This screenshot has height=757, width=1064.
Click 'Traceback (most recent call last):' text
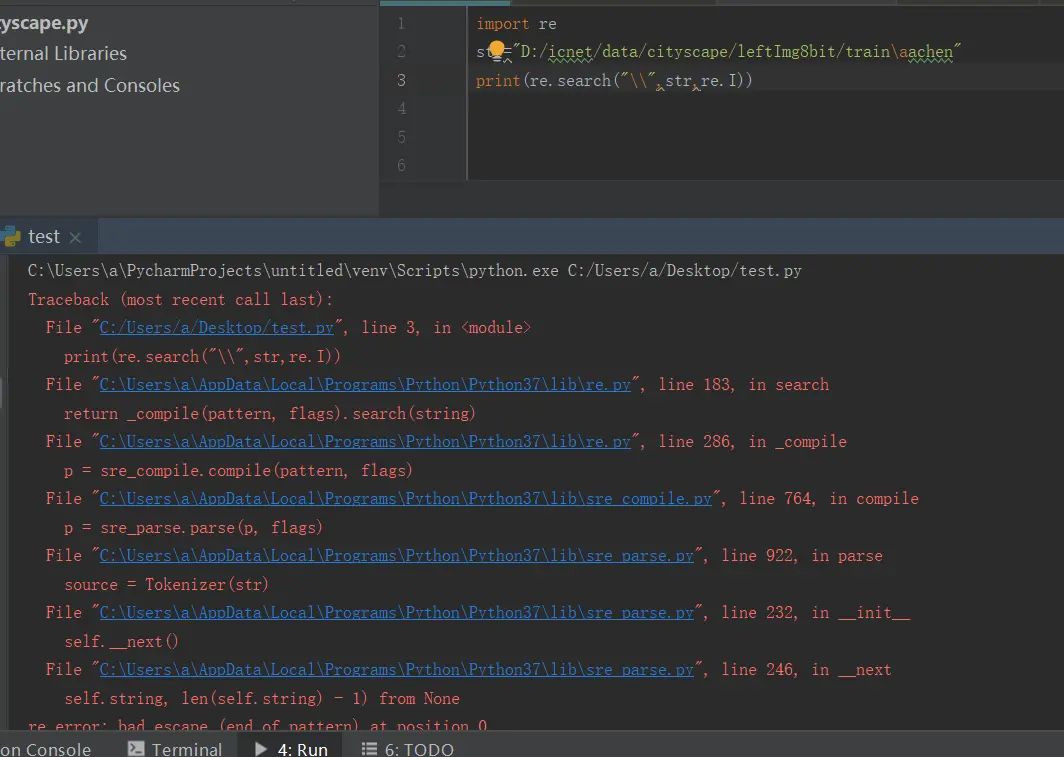(180, 300)
